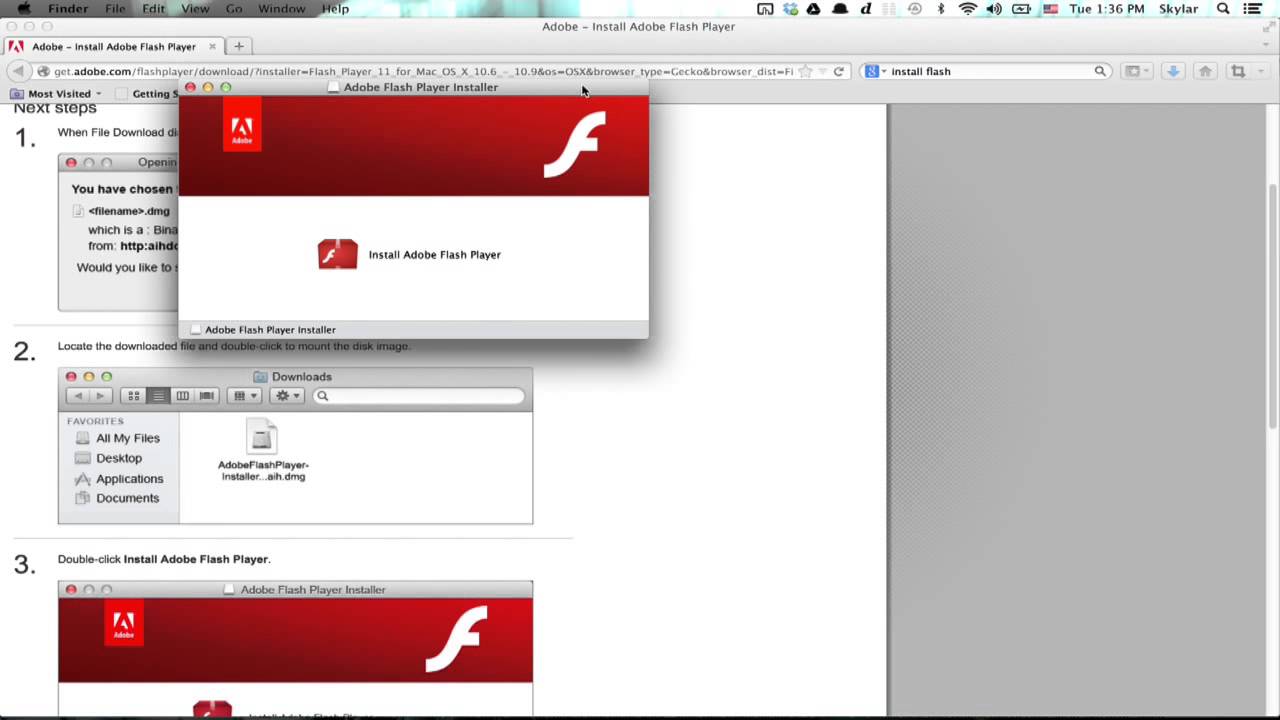
Task: Launch the Install Adobe Flash Player icon
Action: 337,254
